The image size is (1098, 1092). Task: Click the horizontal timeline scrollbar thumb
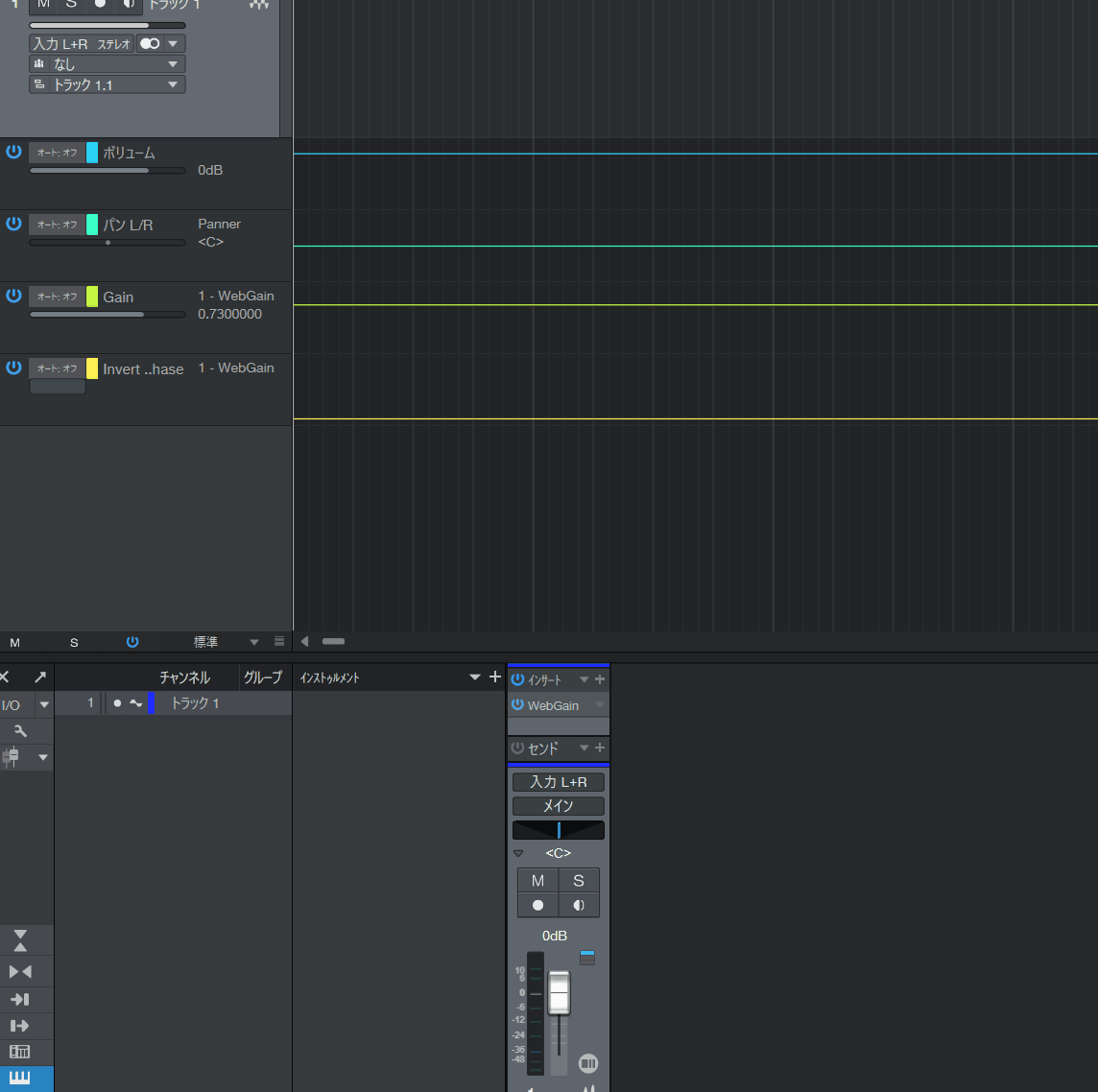[333, 641]
